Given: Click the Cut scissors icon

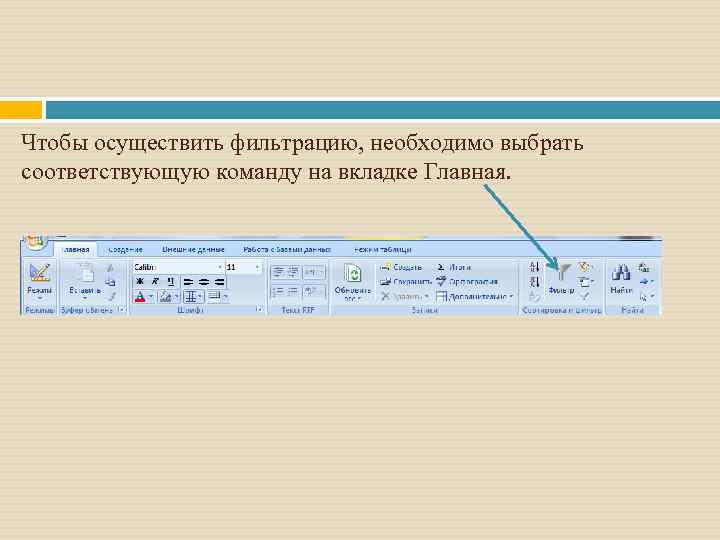Looking at the screenshot, I should coord(111,268).
